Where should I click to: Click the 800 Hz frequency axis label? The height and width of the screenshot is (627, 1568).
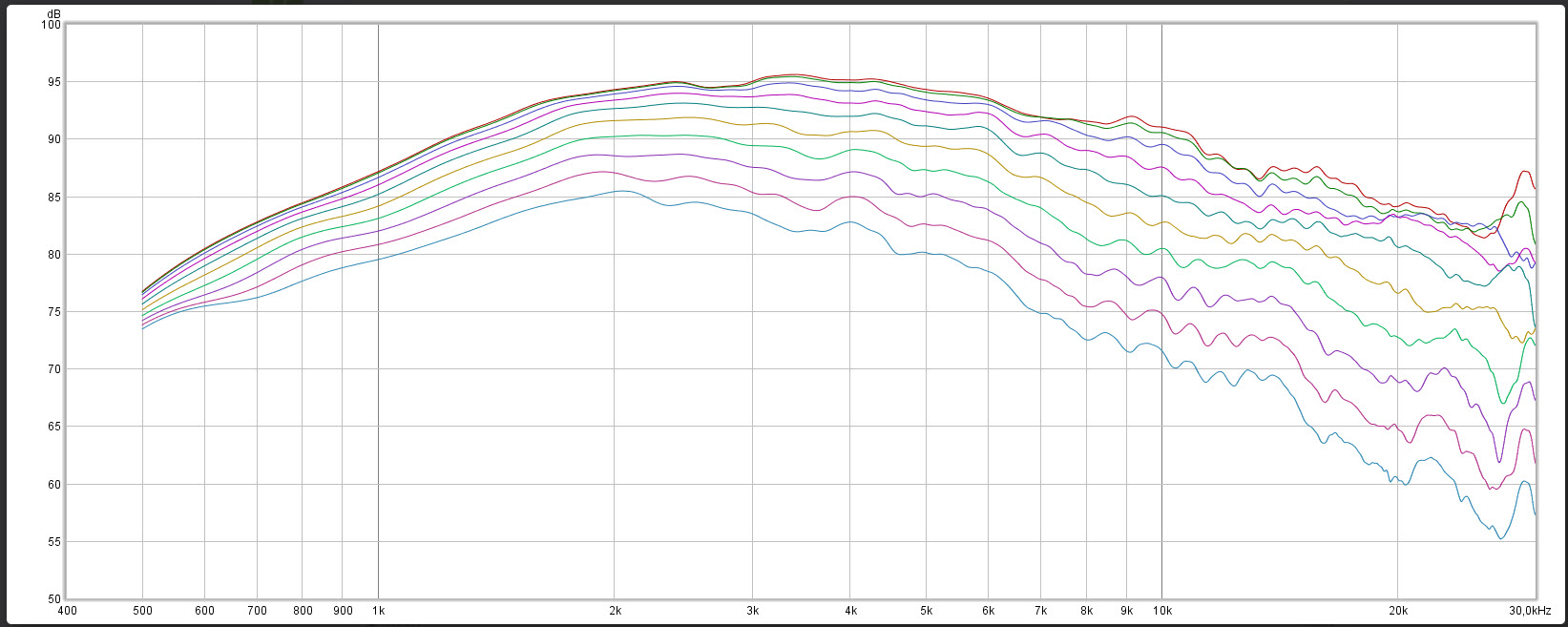(x=303, y=611)
